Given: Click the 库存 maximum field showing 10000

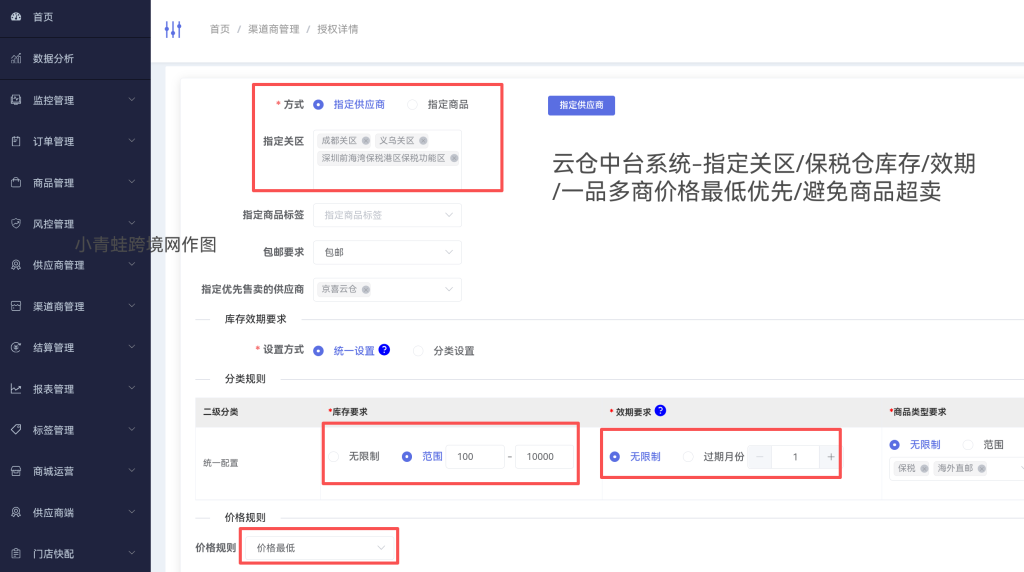Looking at the screenshot, I should (x=545, y=456).
